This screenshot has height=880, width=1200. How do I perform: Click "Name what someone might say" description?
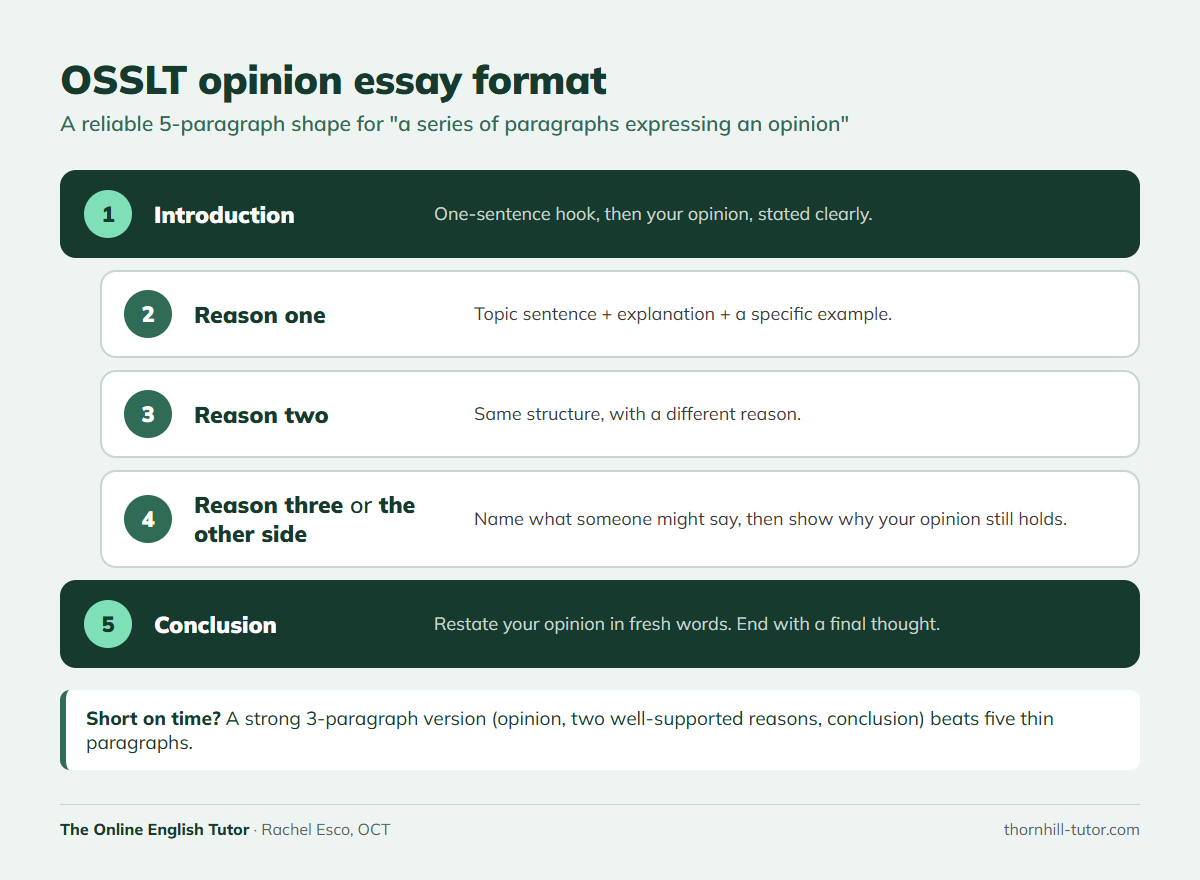tap(770, 519)
